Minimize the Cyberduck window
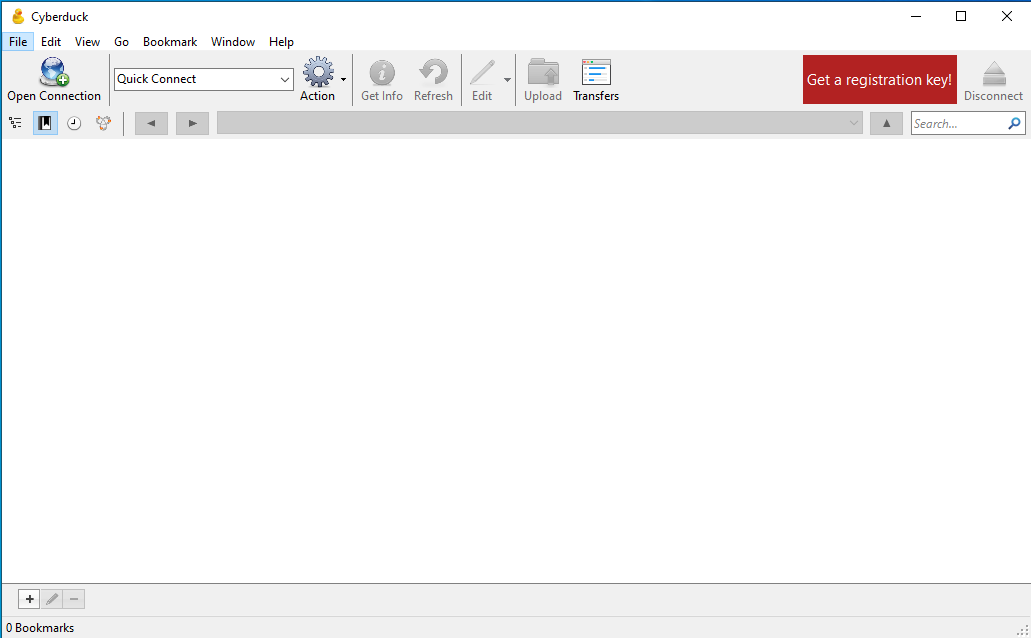The height and width of the screenshot is (638, 1031). click(x=916, y=16)
